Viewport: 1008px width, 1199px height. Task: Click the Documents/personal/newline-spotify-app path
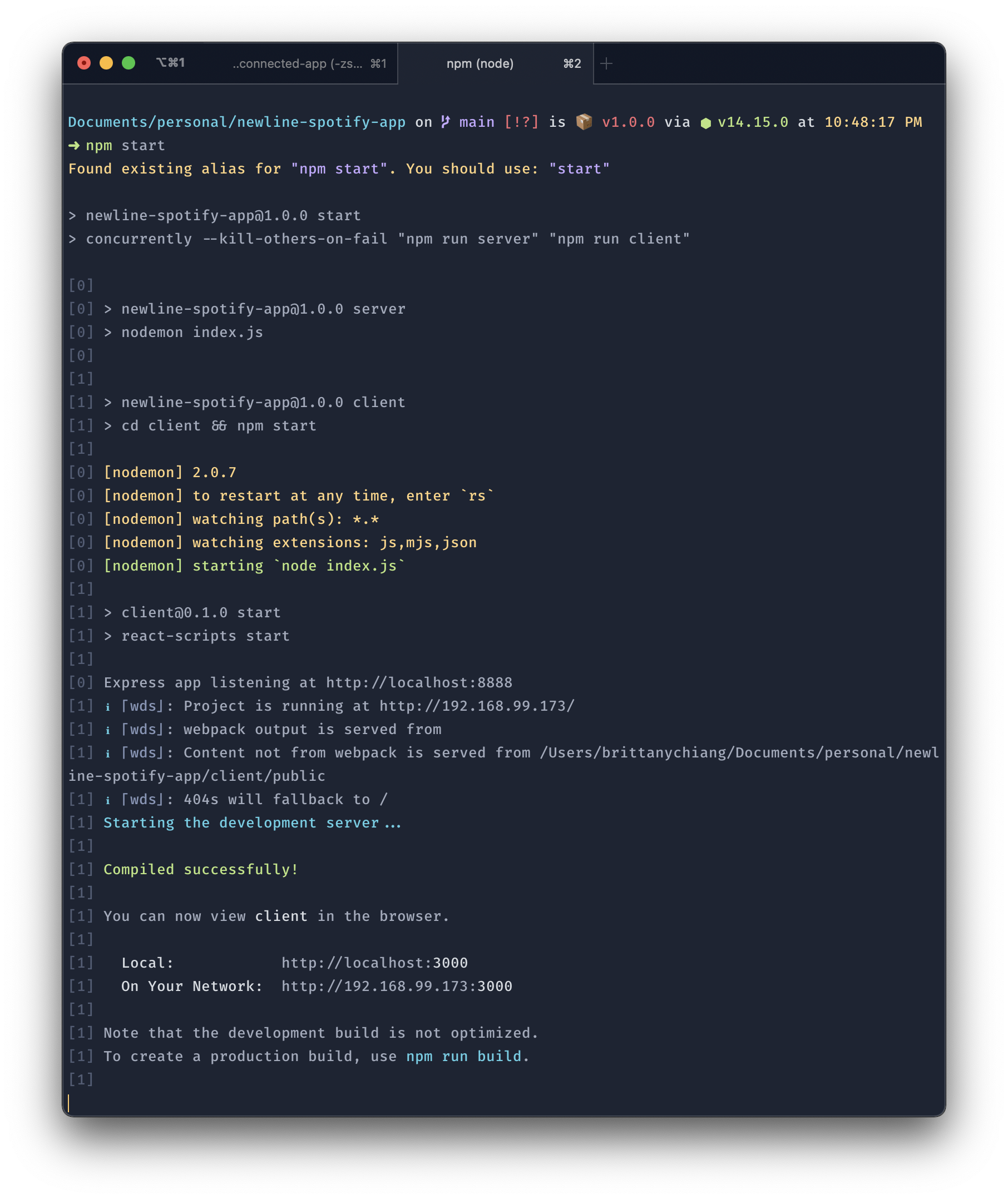click(x=236, y=122)
